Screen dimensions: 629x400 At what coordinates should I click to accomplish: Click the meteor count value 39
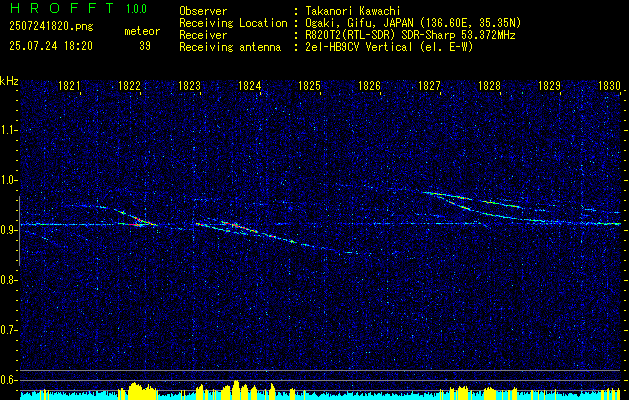[145, 46]
